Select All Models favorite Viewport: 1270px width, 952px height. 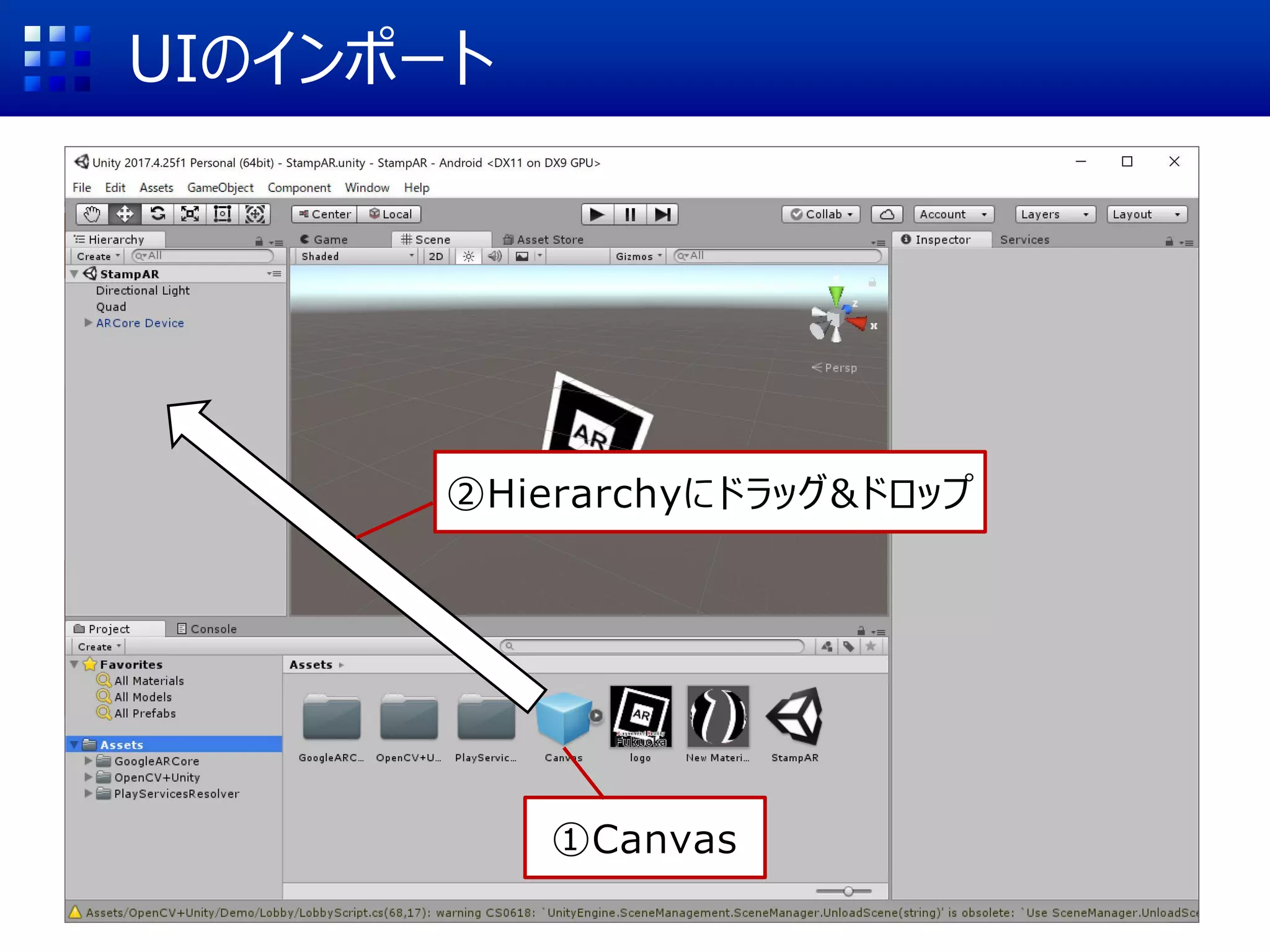(x=143, y=697)
